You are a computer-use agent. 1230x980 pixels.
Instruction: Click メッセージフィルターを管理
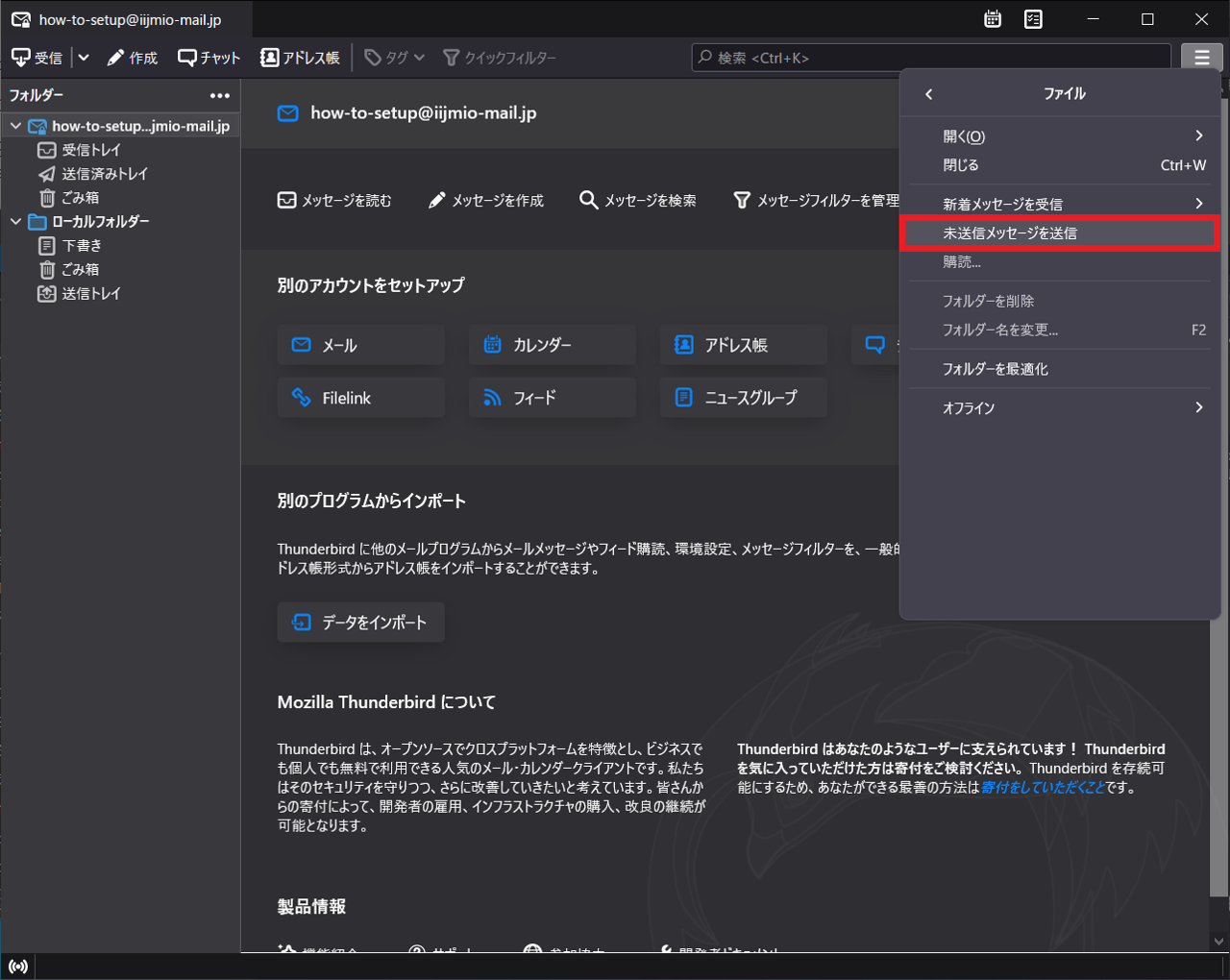[x=816, y=200]
